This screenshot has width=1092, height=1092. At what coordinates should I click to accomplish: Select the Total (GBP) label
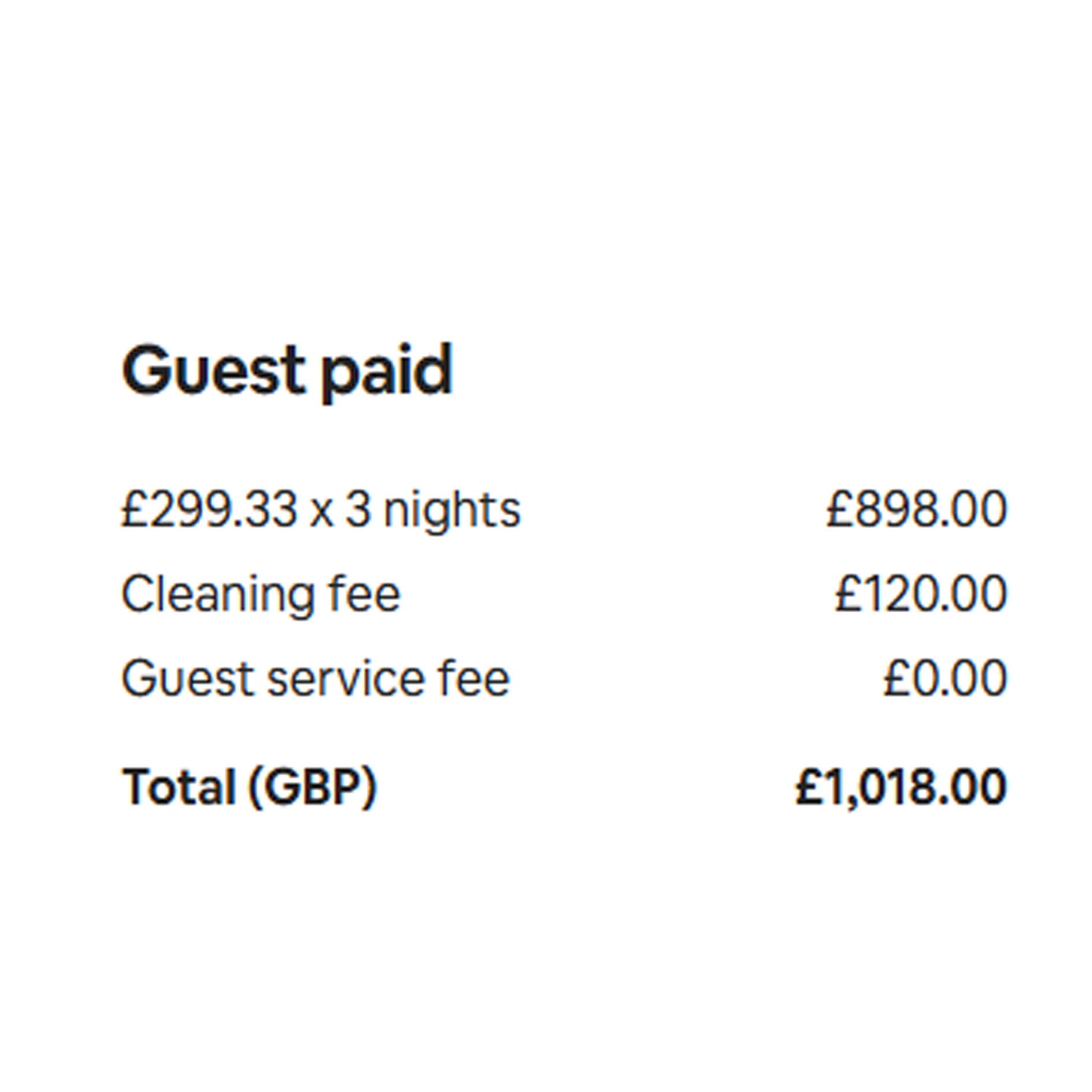point(249,786)
